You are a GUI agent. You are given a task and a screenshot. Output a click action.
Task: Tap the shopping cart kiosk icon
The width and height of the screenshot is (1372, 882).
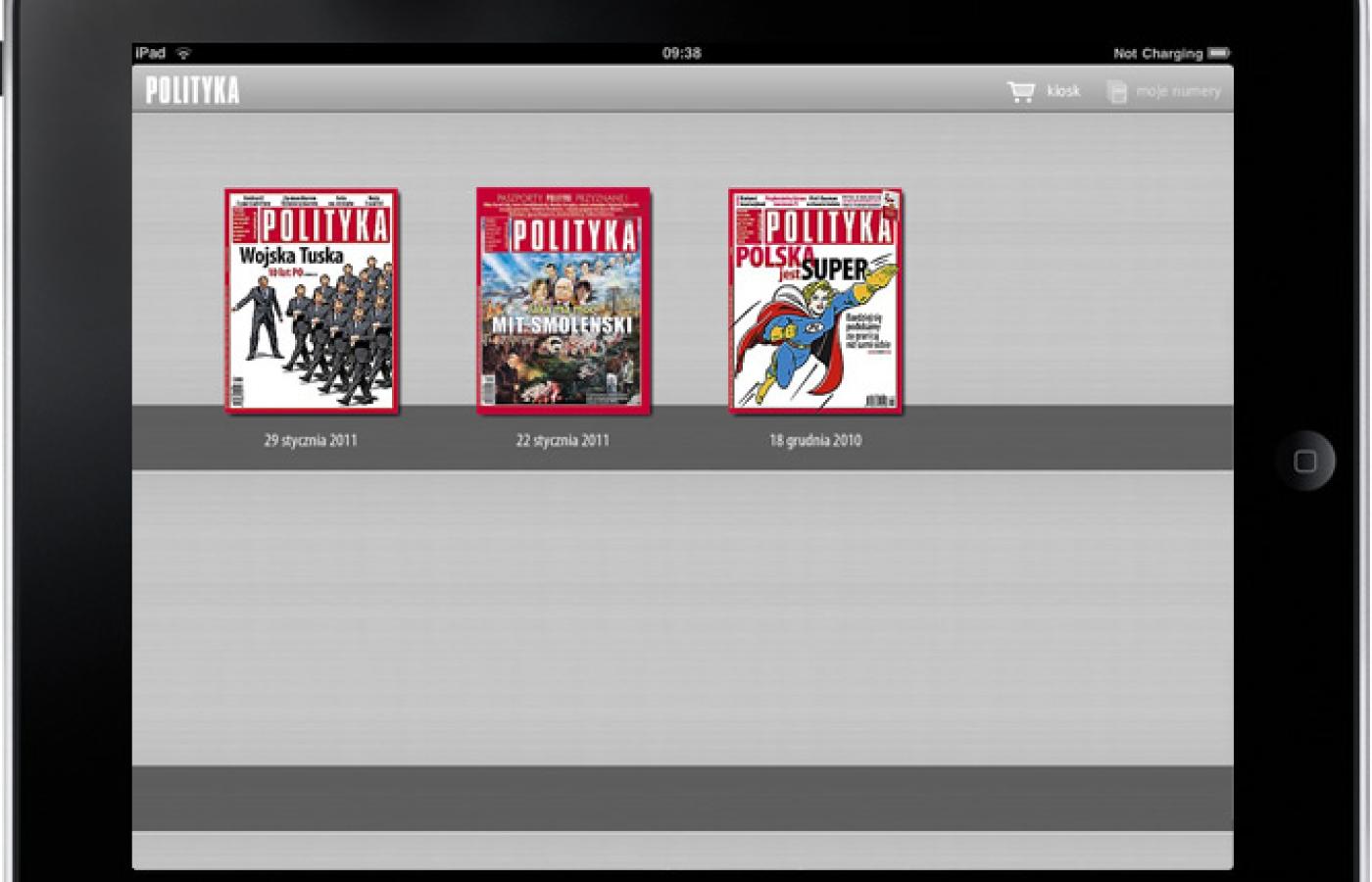pos(1020,92)
